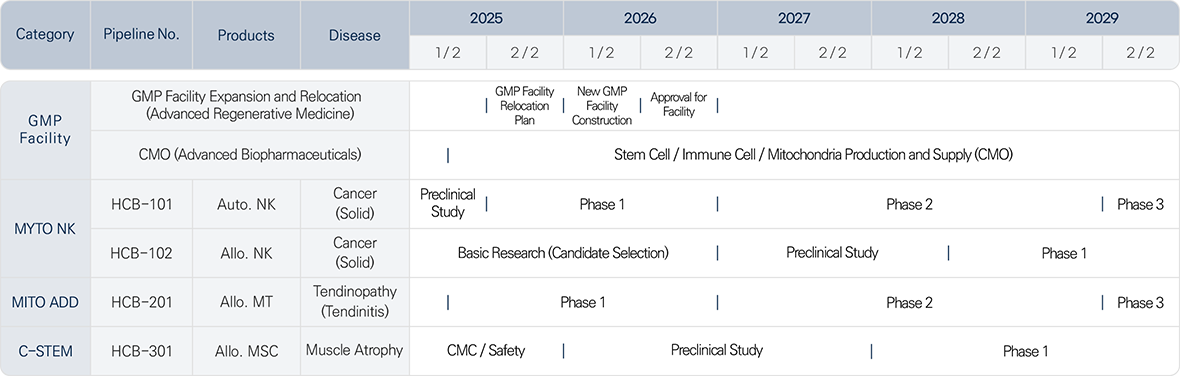The width and height of the screenshot is (1180, 376).
Task: Select the New GMP Facility Construction milestone
Action: coord(602,105)
